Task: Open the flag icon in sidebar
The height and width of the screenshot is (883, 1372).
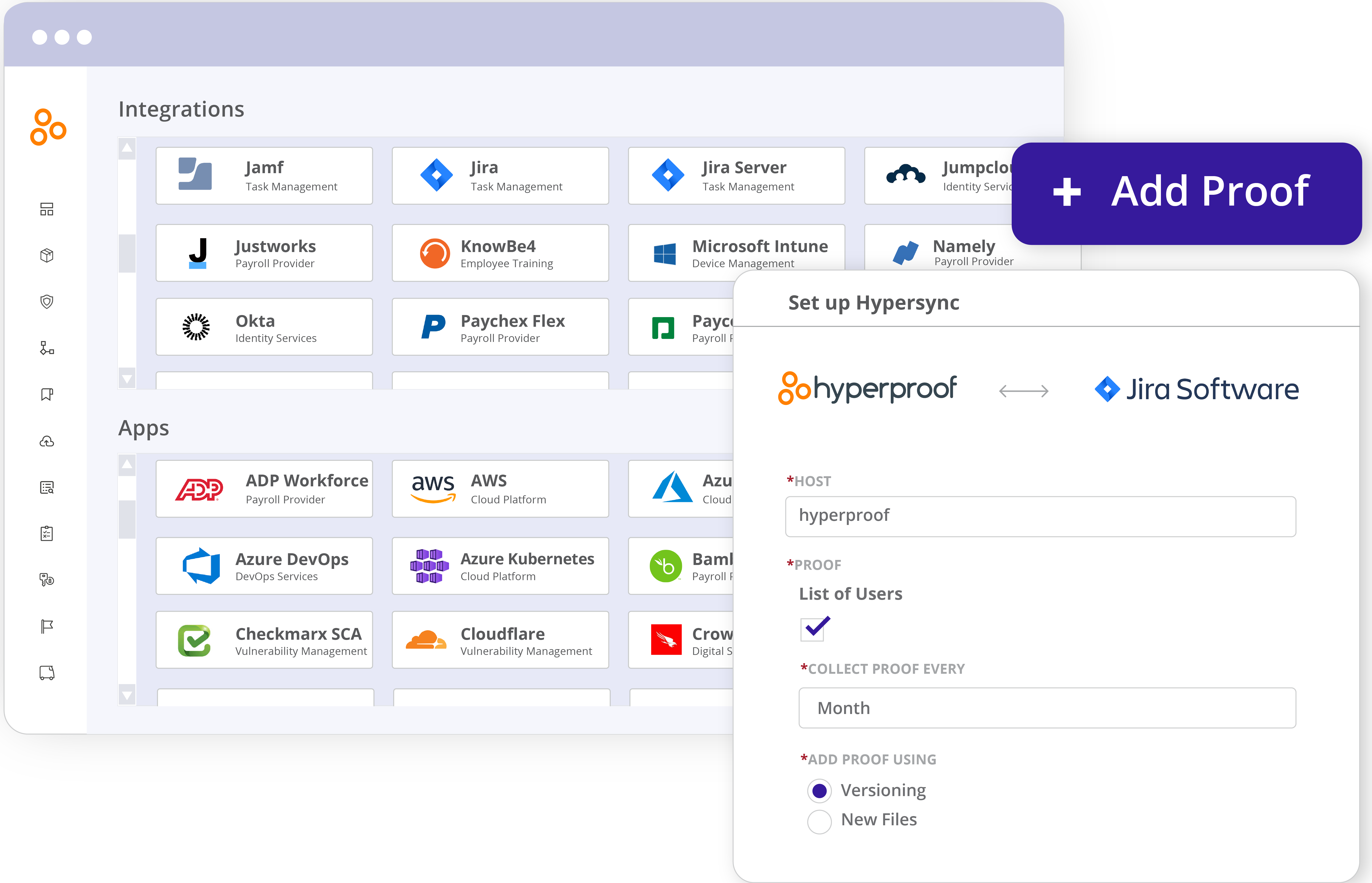Action: click(x=47, y=627)
